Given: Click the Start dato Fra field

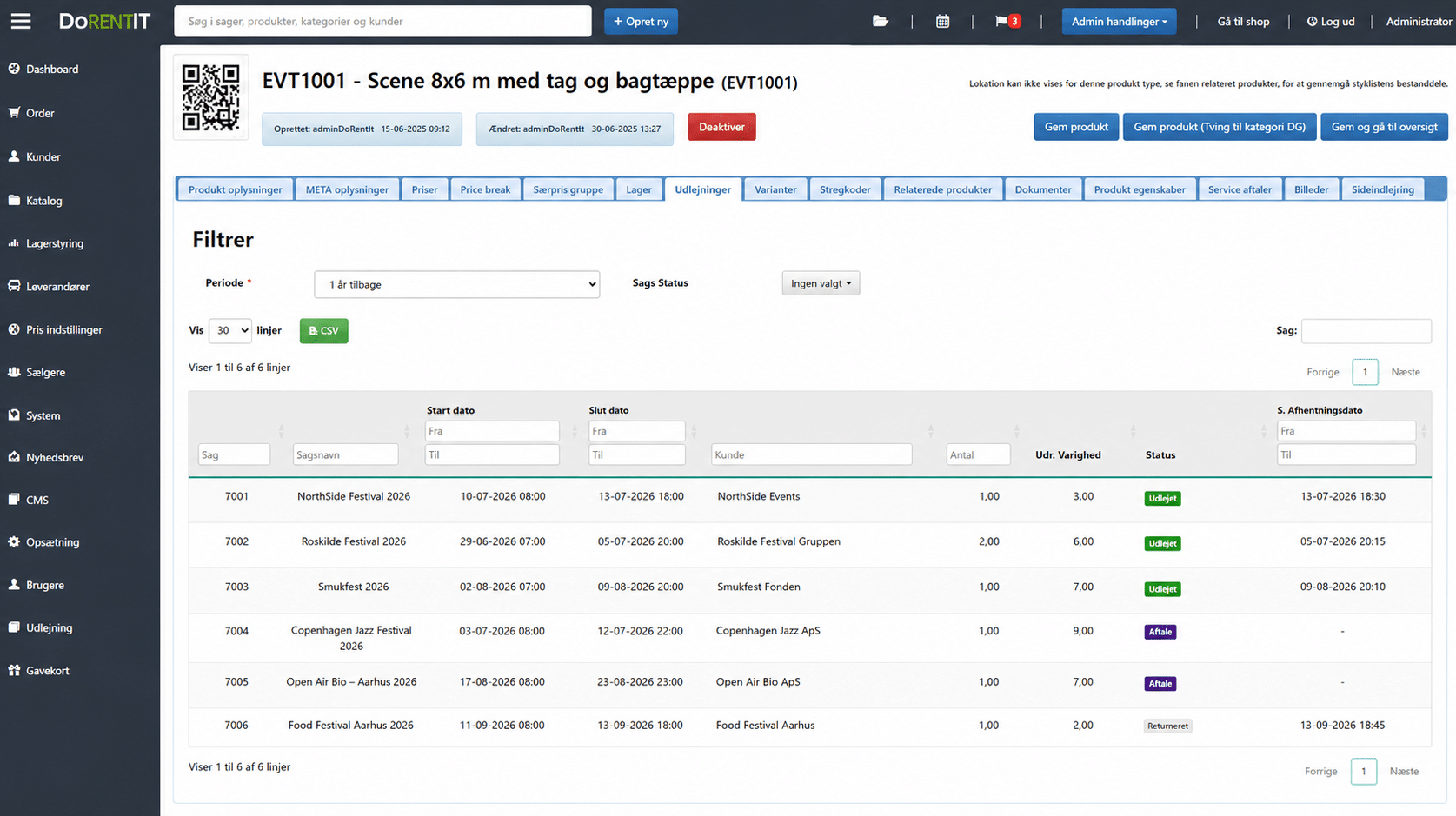Looking at the screenshot, I should tap(492, 431).
